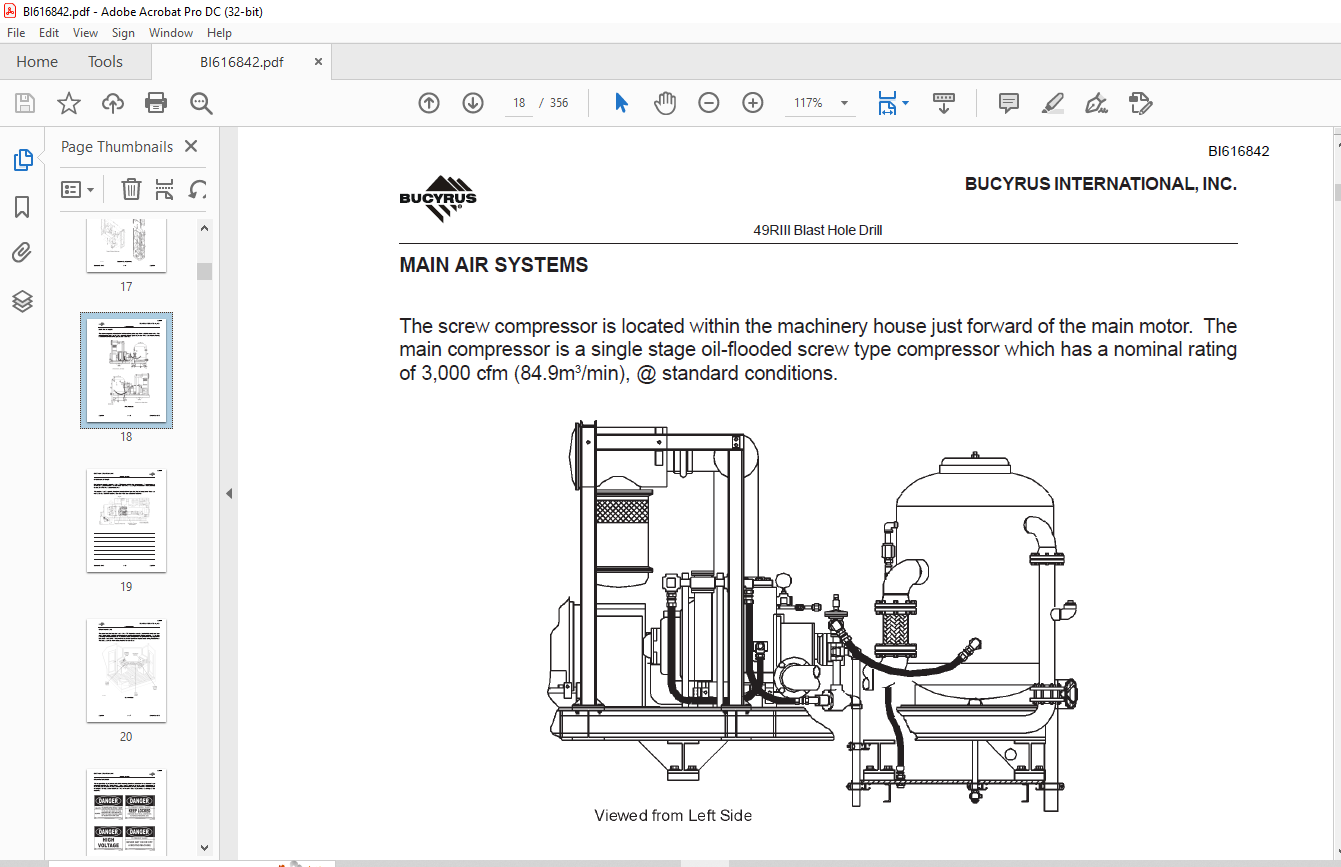Screen dimensions: 1341x867
Task: Open the Help menu
Action: [219, 33]
